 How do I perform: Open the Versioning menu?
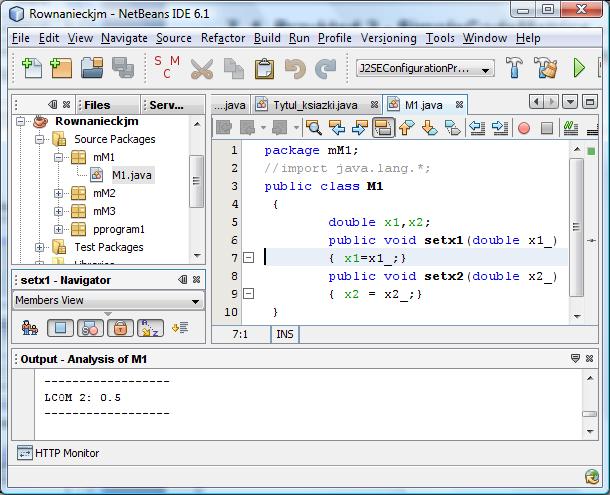388,38
